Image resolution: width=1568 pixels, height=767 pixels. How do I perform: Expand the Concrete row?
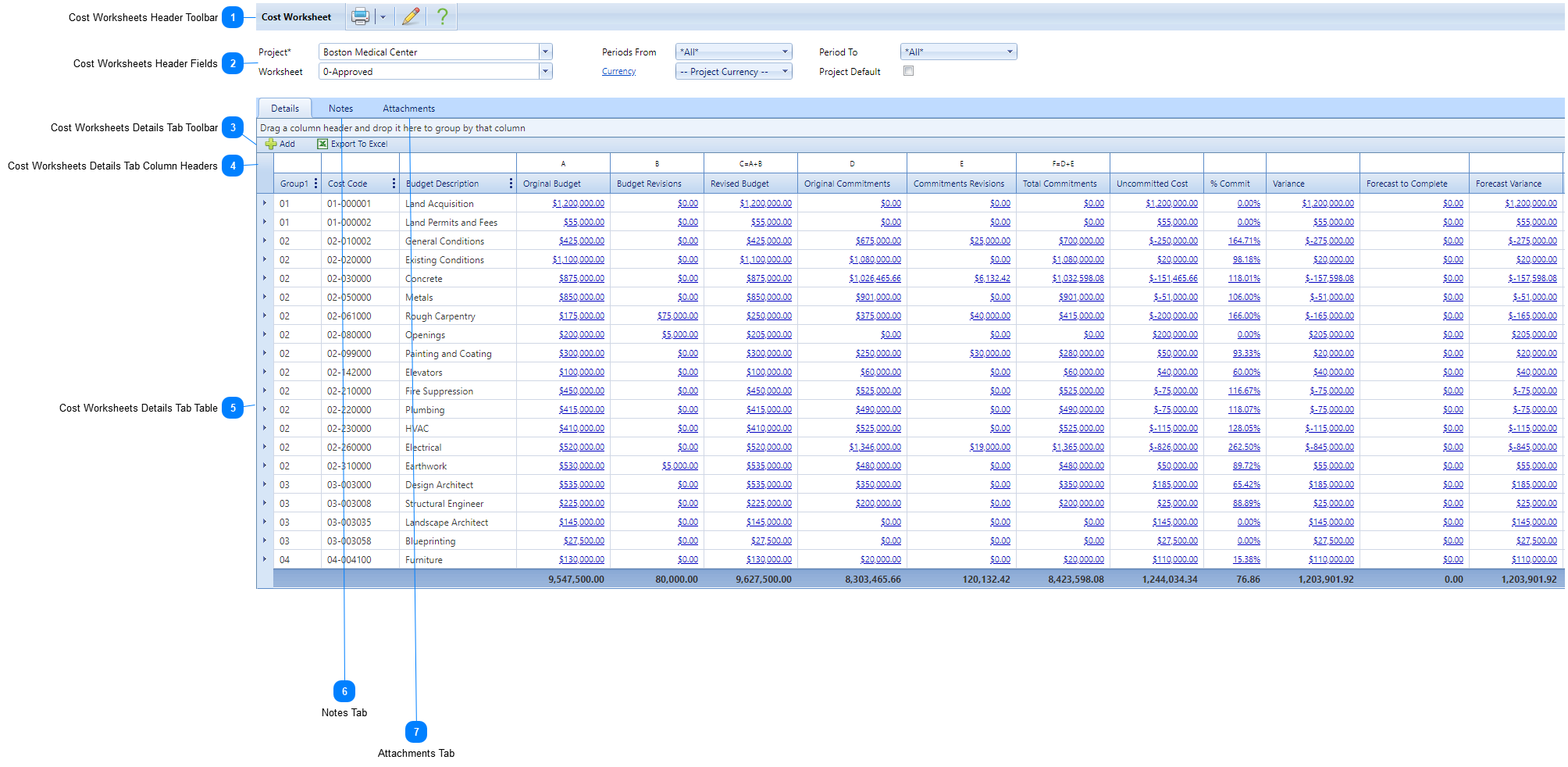point(265,278)
